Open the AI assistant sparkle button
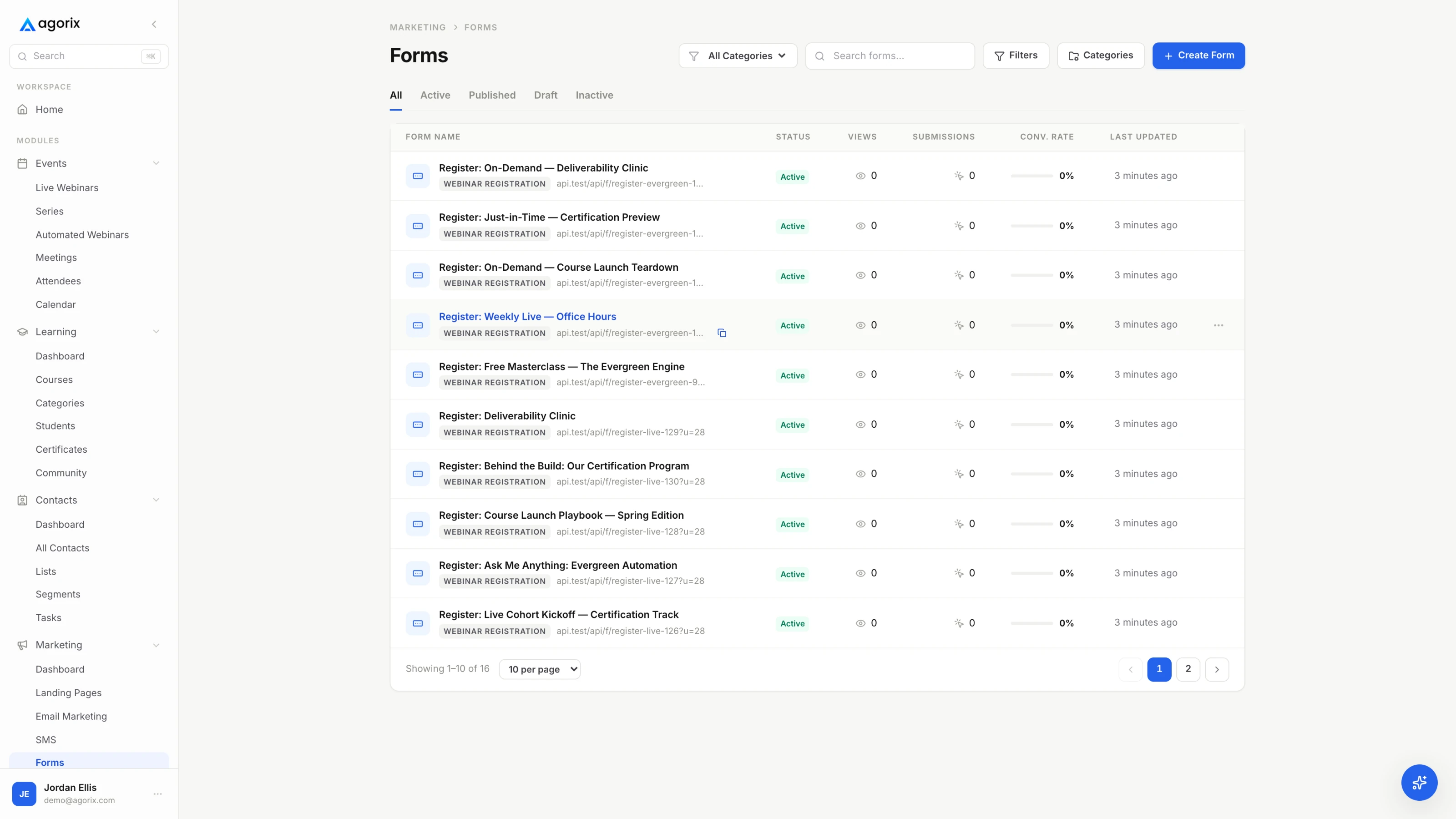Screen dimensions: 1456x819 [1419, 782]
